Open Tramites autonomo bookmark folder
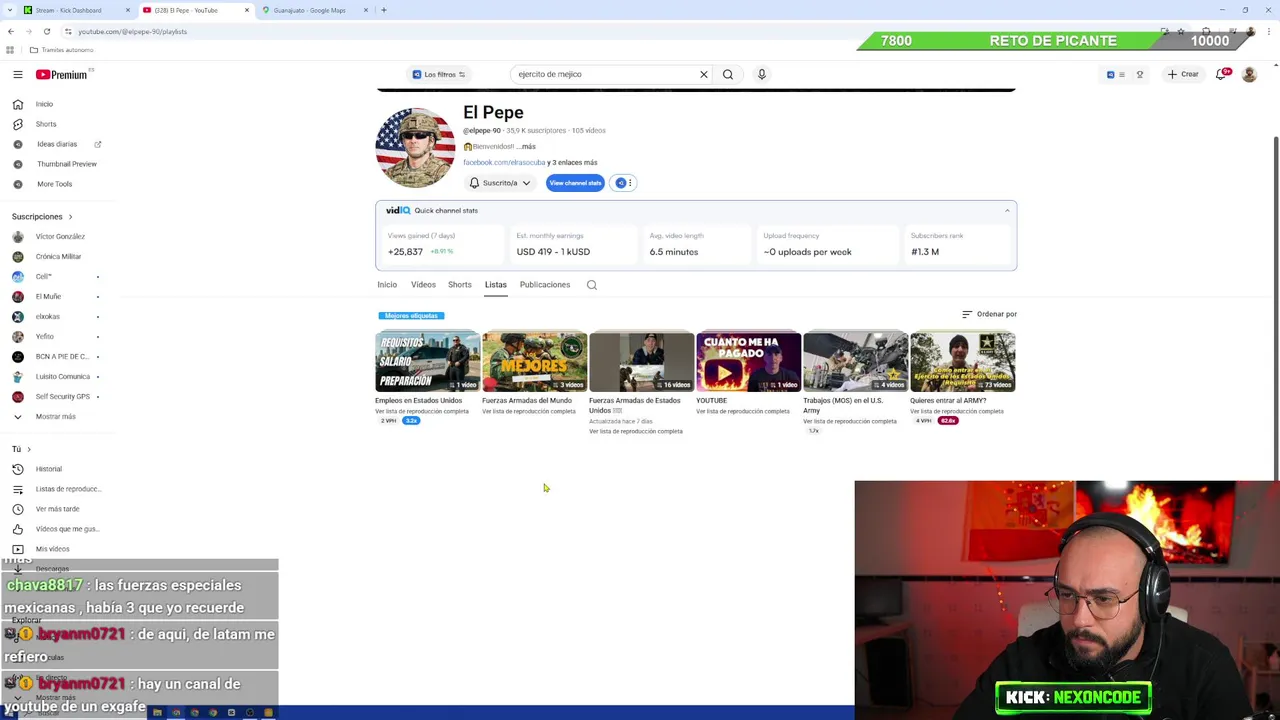The width and height of the screenshot is (1280, 720). click(x=62, y=50)
